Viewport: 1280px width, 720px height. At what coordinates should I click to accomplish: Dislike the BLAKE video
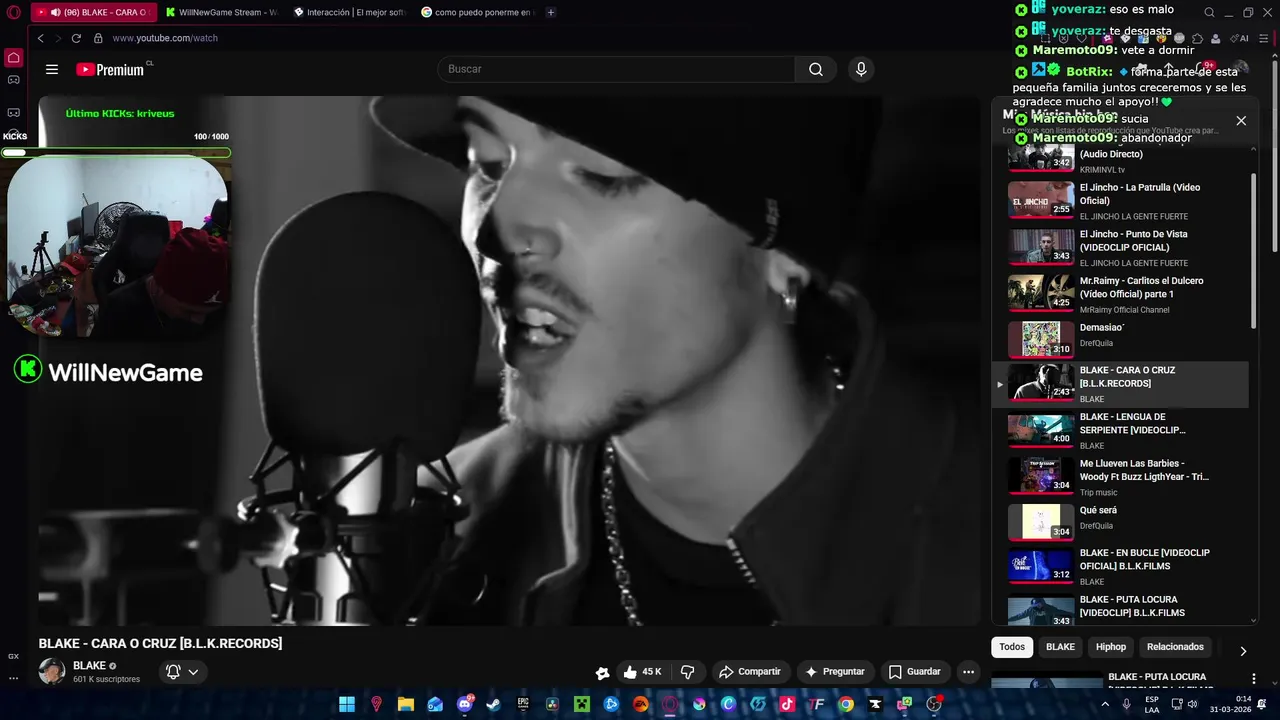pos(687,672)
